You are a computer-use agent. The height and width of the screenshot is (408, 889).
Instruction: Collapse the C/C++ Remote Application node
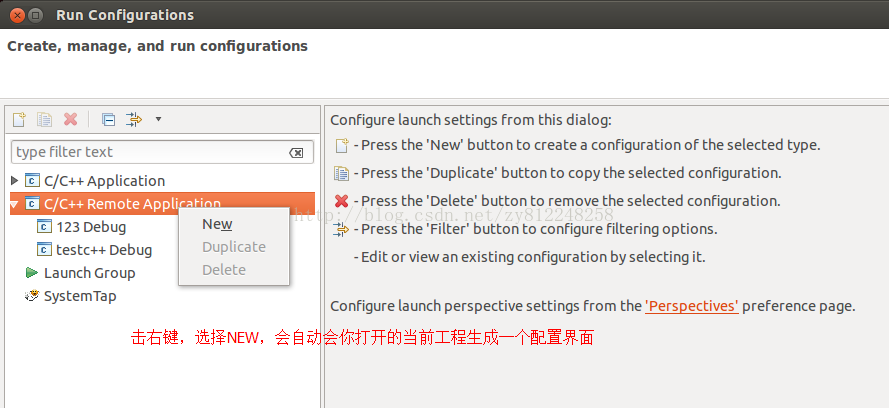tap(14, 204)
